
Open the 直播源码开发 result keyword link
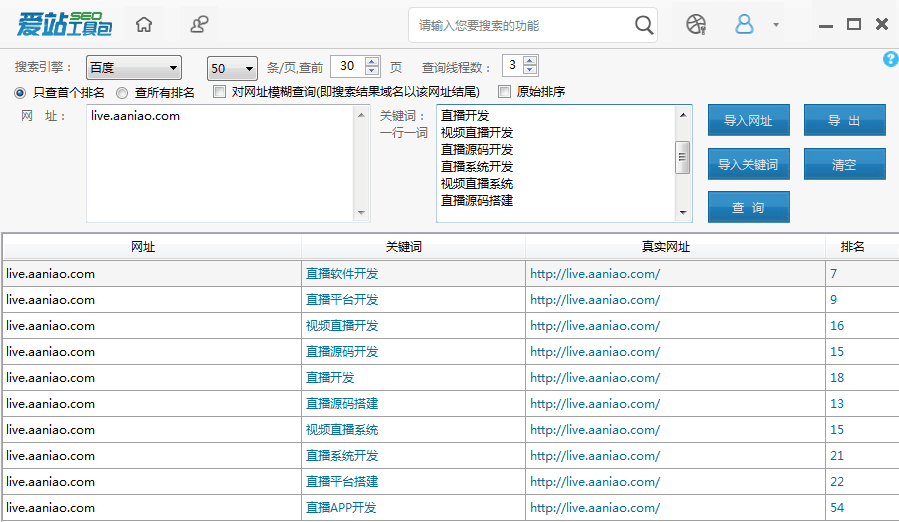pyautogui.click(x=342, y=352)
